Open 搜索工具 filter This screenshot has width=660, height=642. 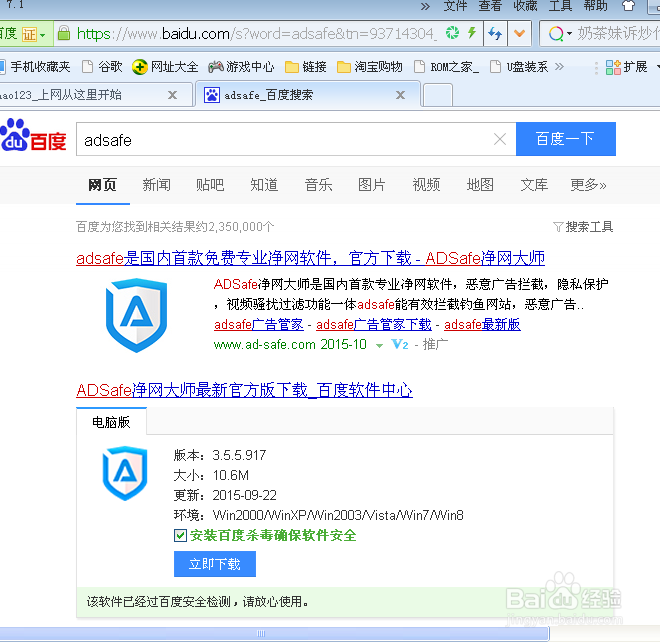pyautogui.click(x=583, y=227)
